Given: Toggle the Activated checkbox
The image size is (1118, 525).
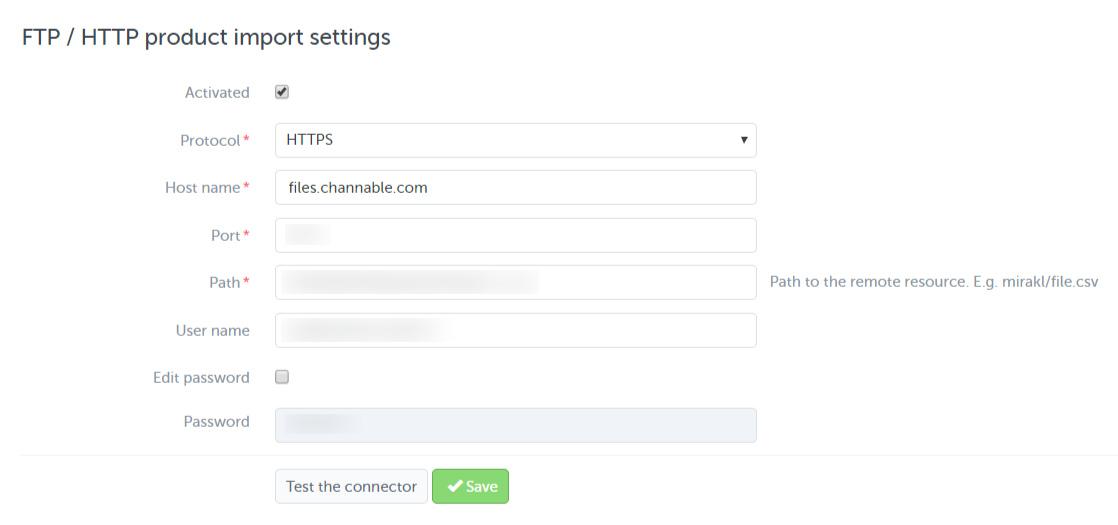Looking at the screenshot, I should coord(282,92).
